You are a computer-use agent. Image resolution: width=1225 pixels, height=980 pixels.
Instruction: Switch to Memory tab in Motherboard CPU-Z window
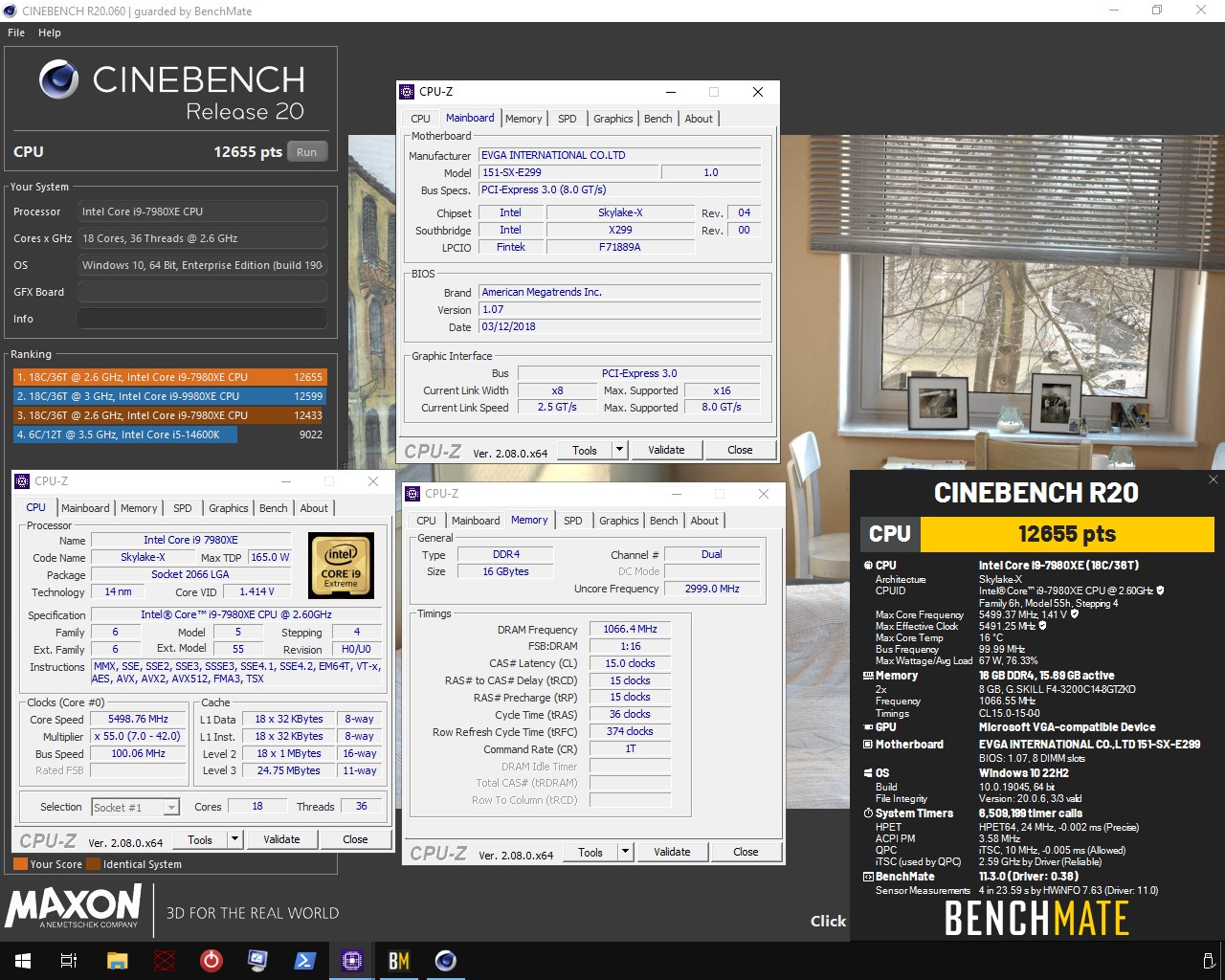point(523,119)
